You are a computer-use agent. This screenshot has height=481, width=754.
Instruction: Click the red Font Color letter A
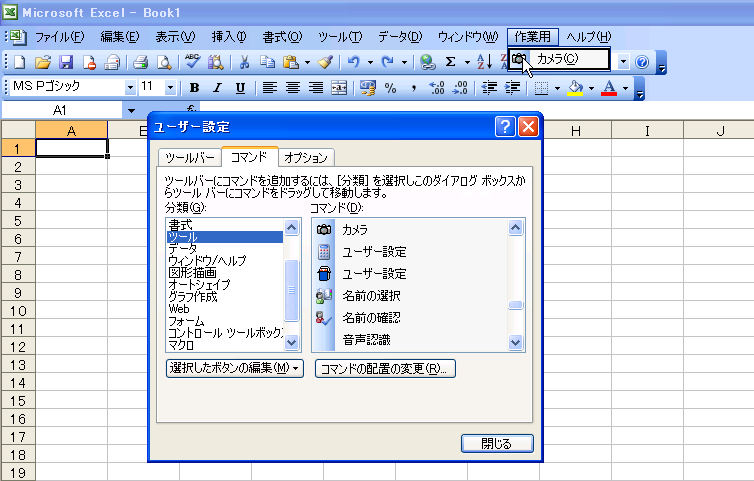pos(609,88)
